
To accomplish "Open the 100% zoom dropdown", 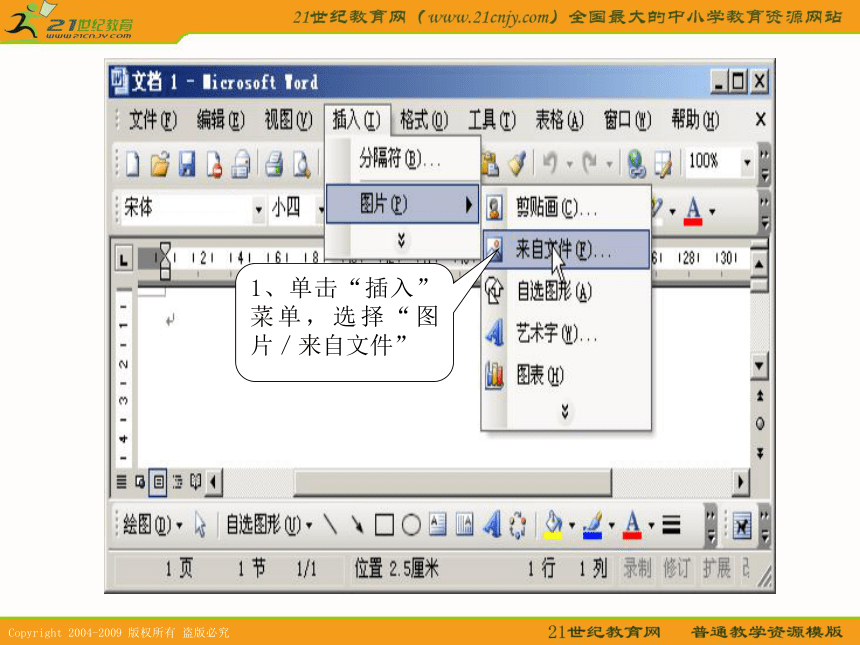I will pyautogui.click(x=747, y=162).
